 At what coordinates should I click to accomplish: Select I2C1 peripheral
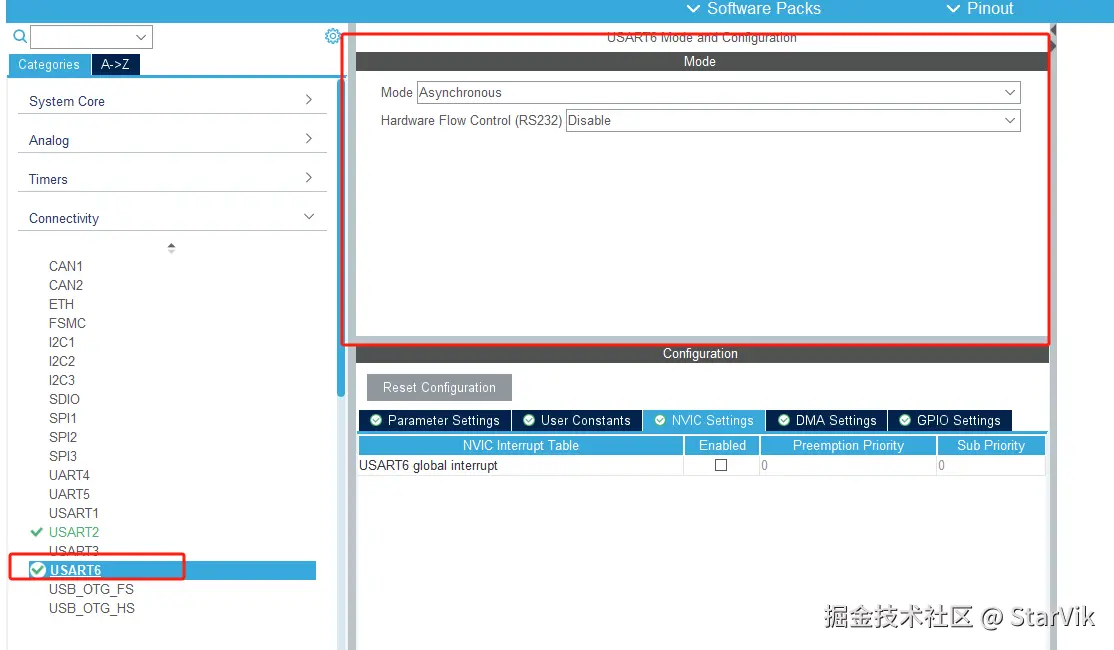click(x=61, y=342)
